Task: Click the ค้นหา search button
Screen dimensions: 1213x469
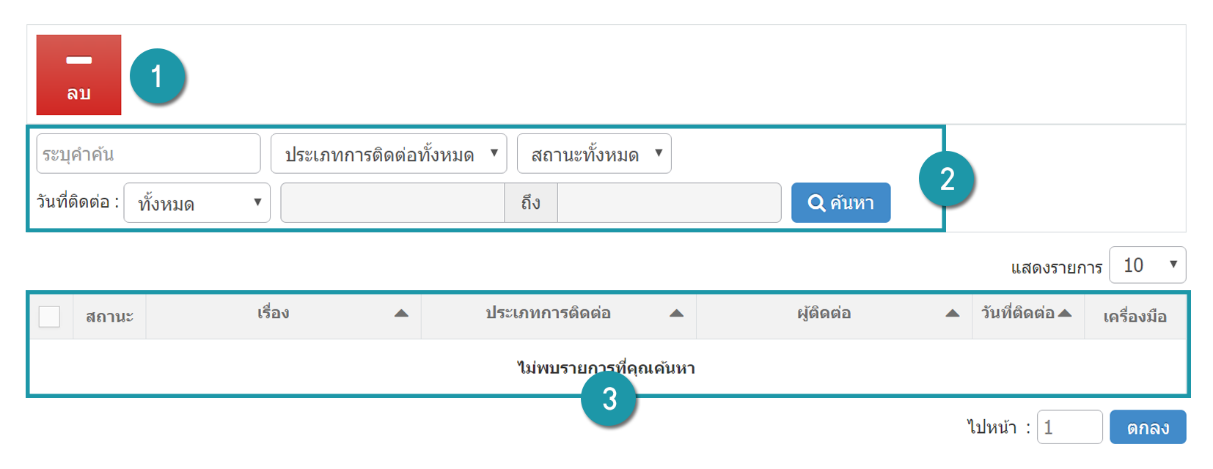Action: coord(840,203)
